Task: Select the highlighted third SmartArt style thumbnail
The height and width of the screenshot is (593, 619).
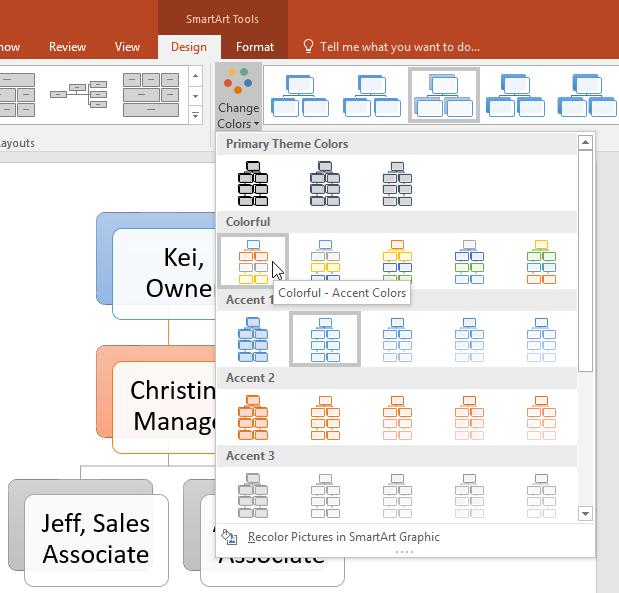Action: click(x=444, y=95)
